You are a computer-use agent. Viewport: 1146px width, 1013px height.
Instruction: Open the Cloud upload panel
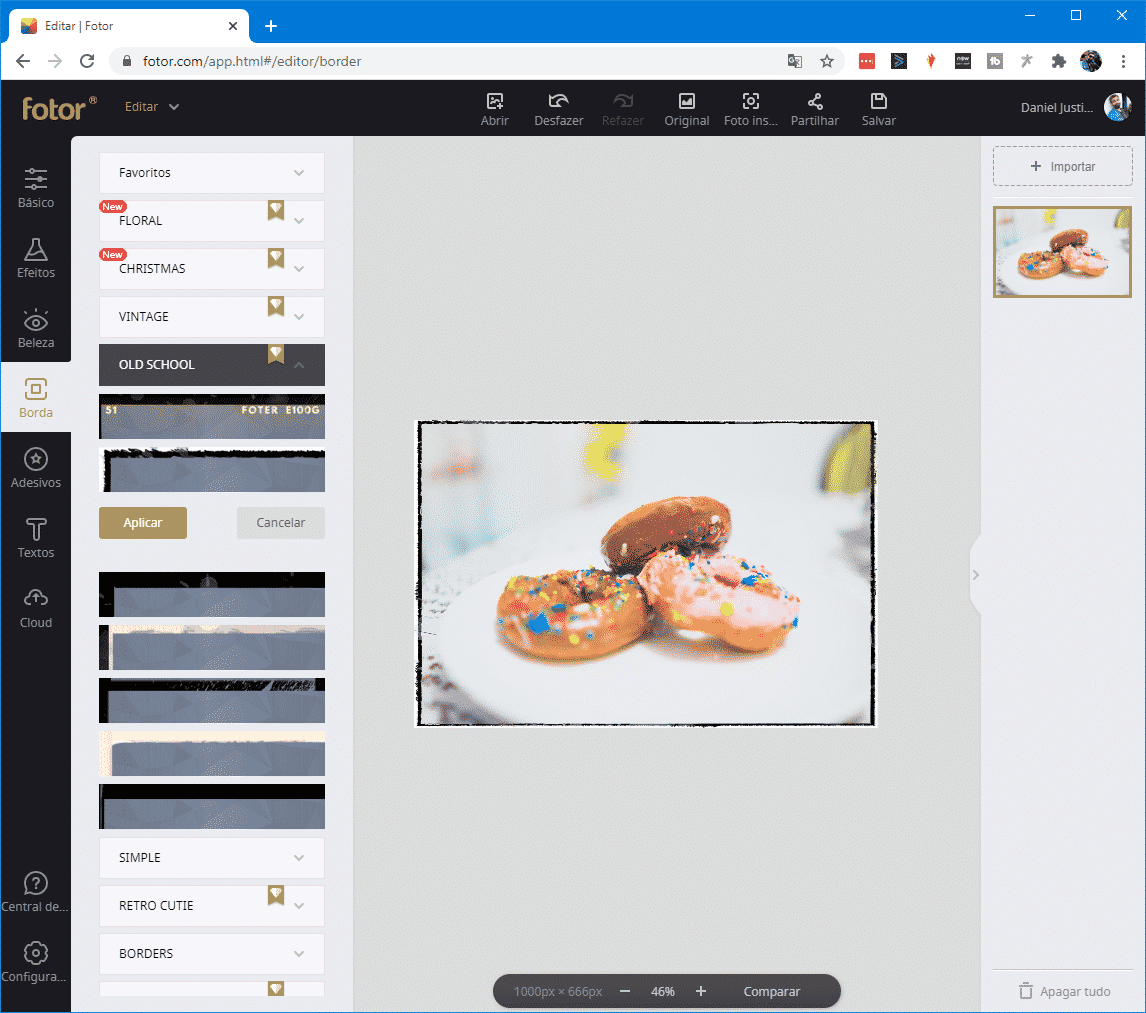point(36,608)
